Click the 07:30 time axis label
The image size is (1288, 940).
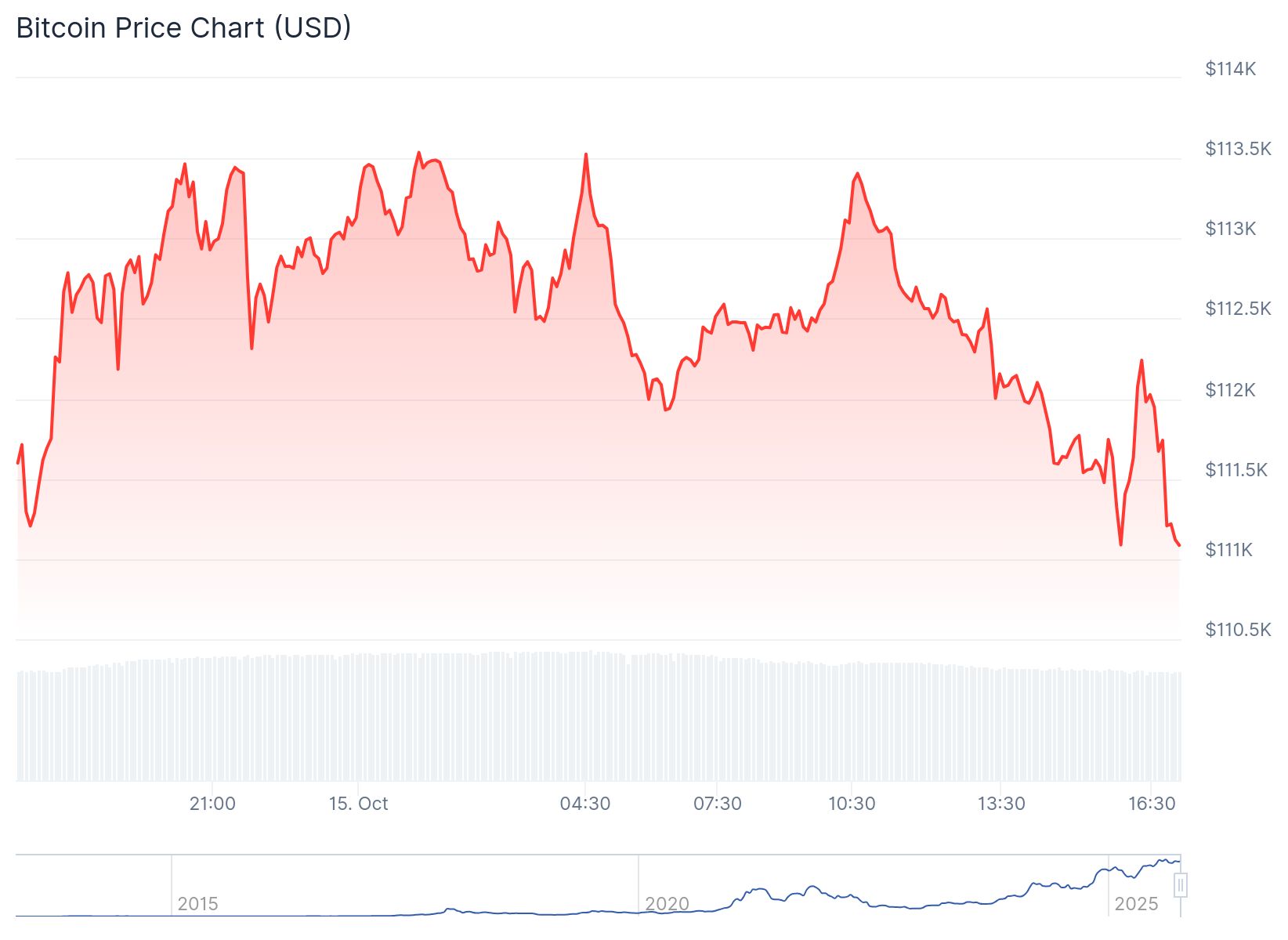(718, 804)
